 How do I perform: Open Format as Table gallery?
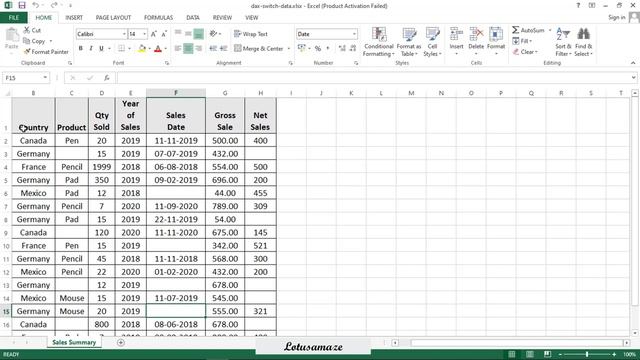(x=409, y=42)
